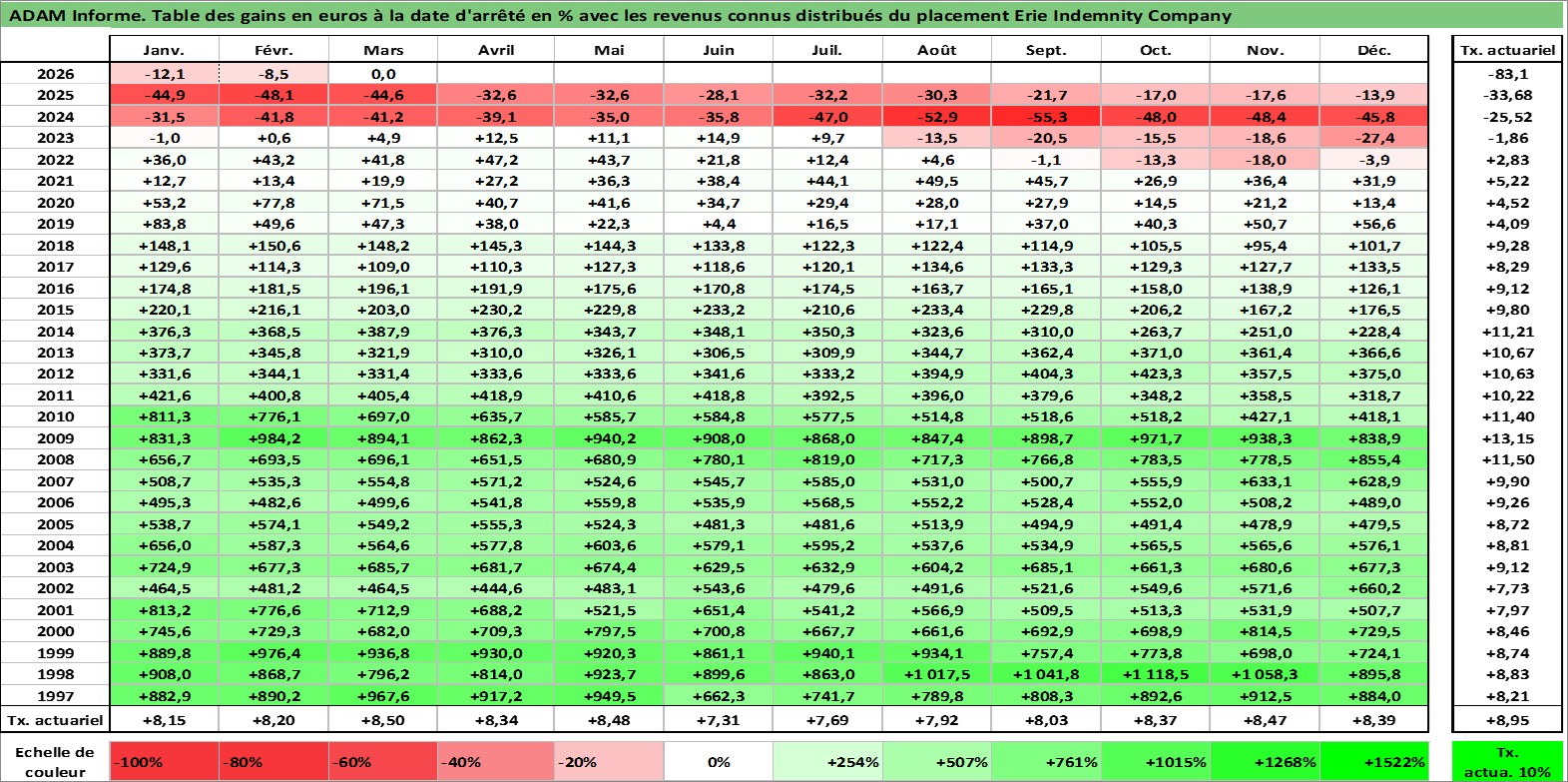1568x782 pixels.
Task: Select the -80% color scale swatch
Action: [x=273, y=761]
